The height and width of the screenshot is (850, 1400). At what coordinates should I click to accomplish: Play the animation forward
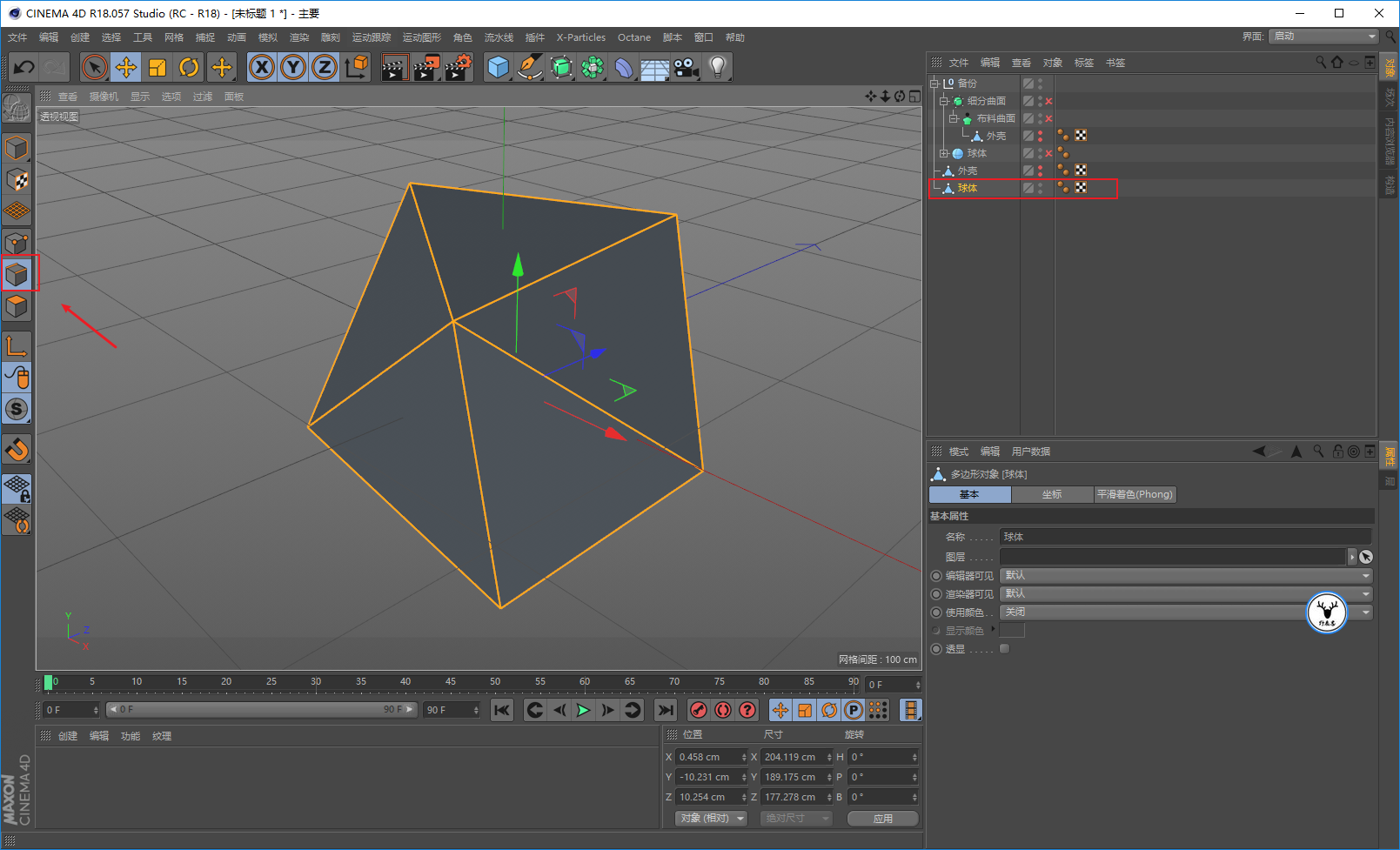point(583,710)
